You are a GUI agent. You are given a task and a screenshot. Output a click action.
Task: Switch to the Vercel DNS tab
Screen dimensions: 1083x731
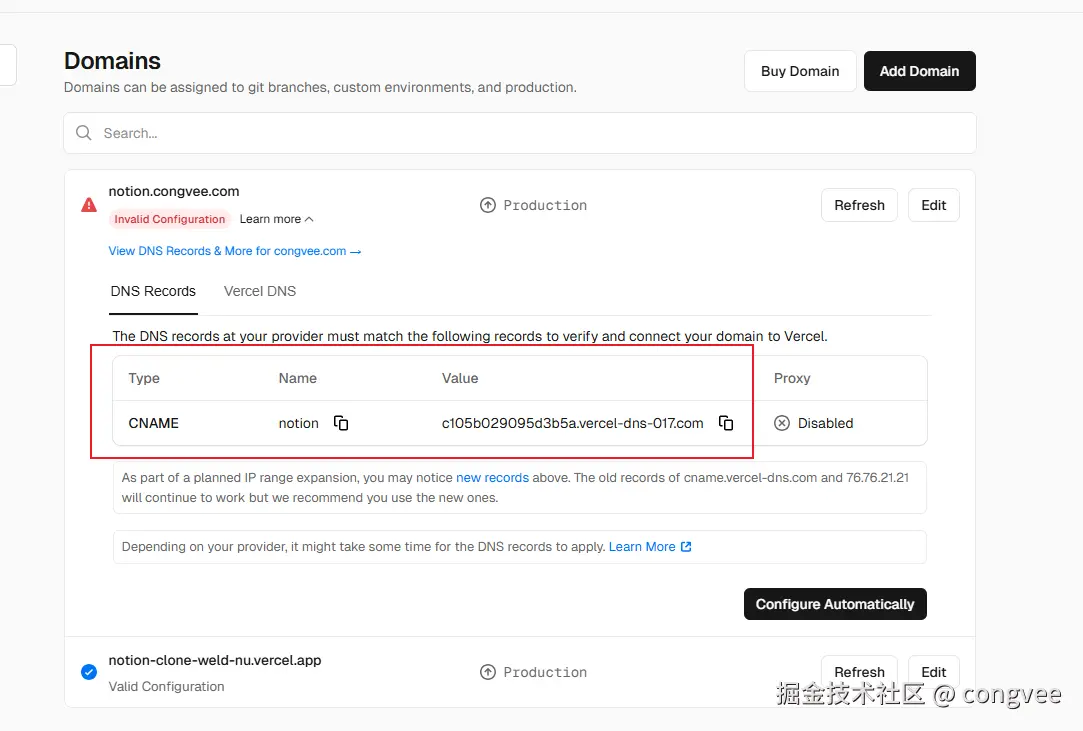[260, 291]
